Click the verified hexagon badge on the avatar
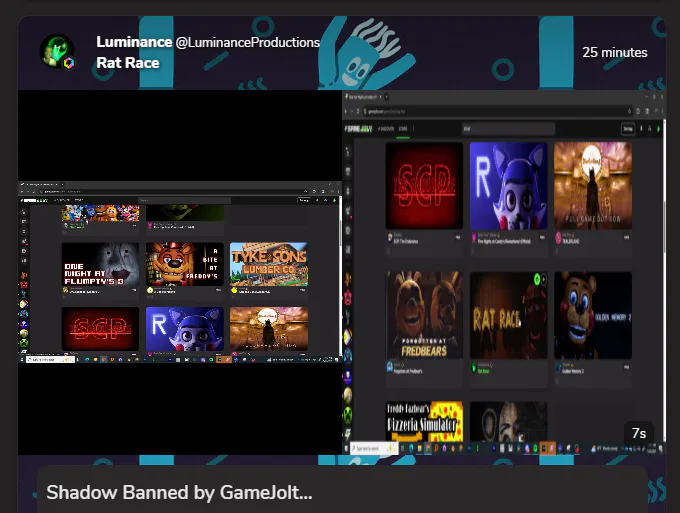The image size is (680, 513). pyautogui.click(x=69, y=63)
